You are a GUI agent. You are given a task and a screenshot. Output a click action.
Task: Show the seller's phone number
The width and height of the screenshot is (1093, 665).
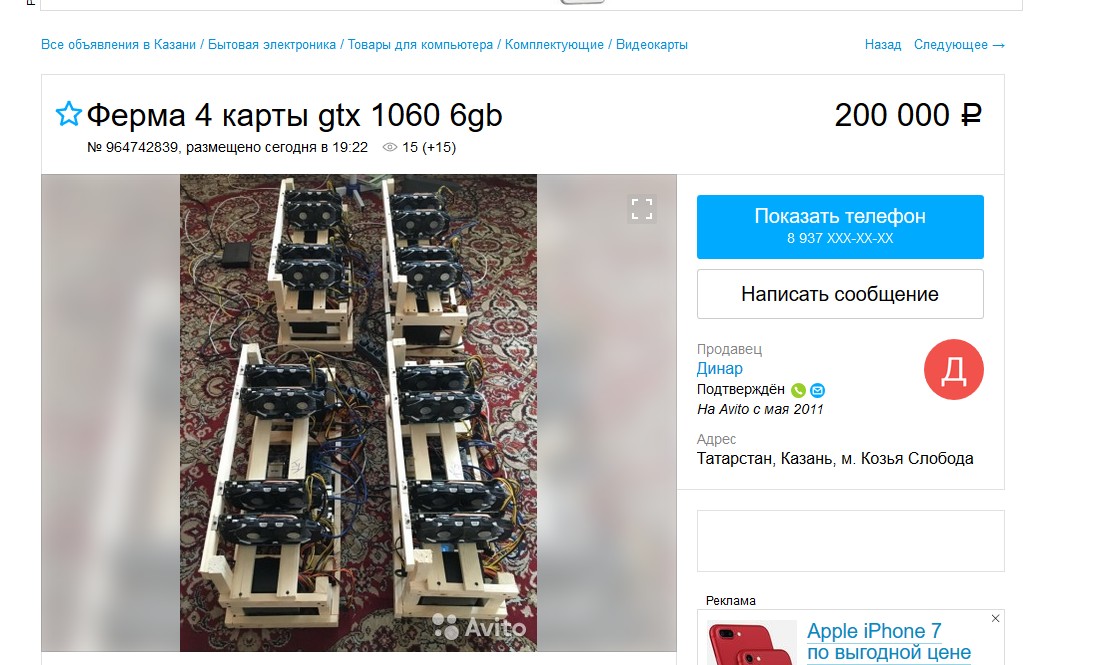840,227
